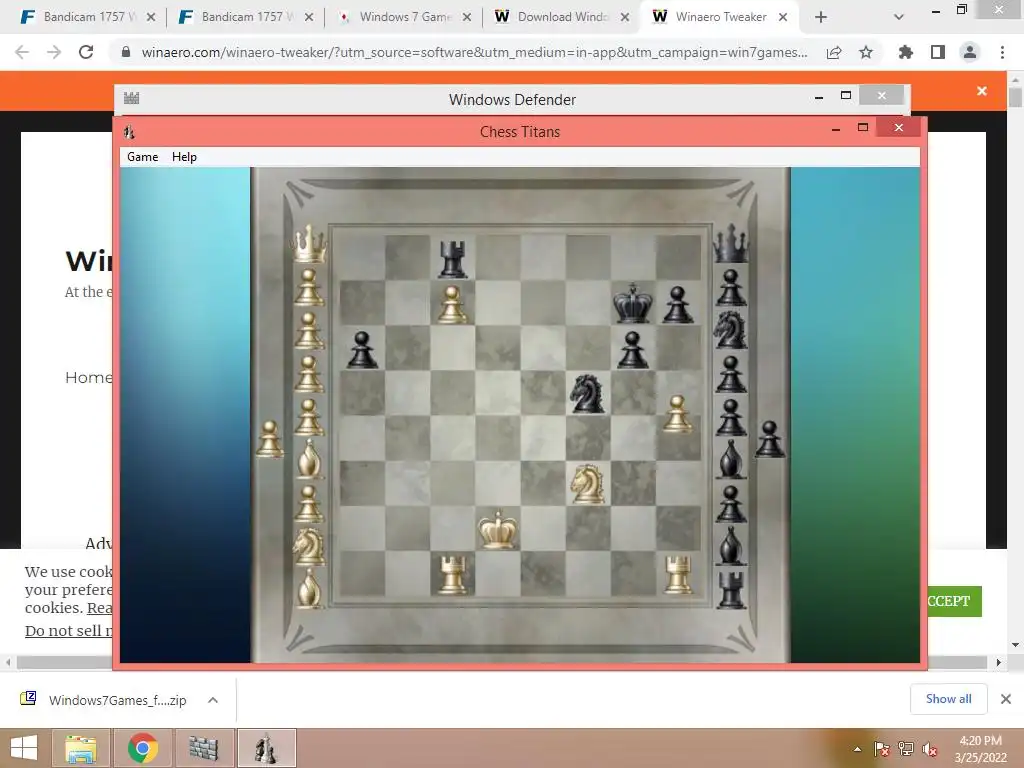1024x768 pixels.
Task: Accept cookies button
Action: (954, 601)
